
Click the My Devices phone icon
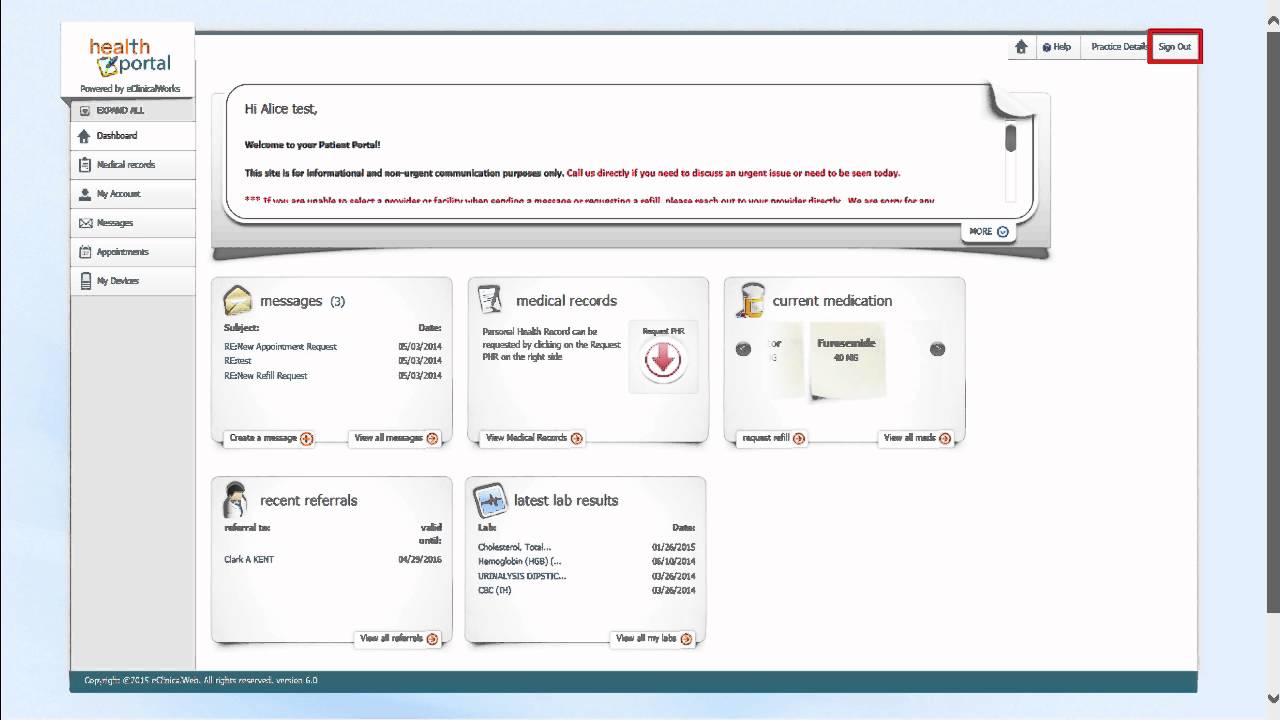pyautogui.click(x=85, y=281)
